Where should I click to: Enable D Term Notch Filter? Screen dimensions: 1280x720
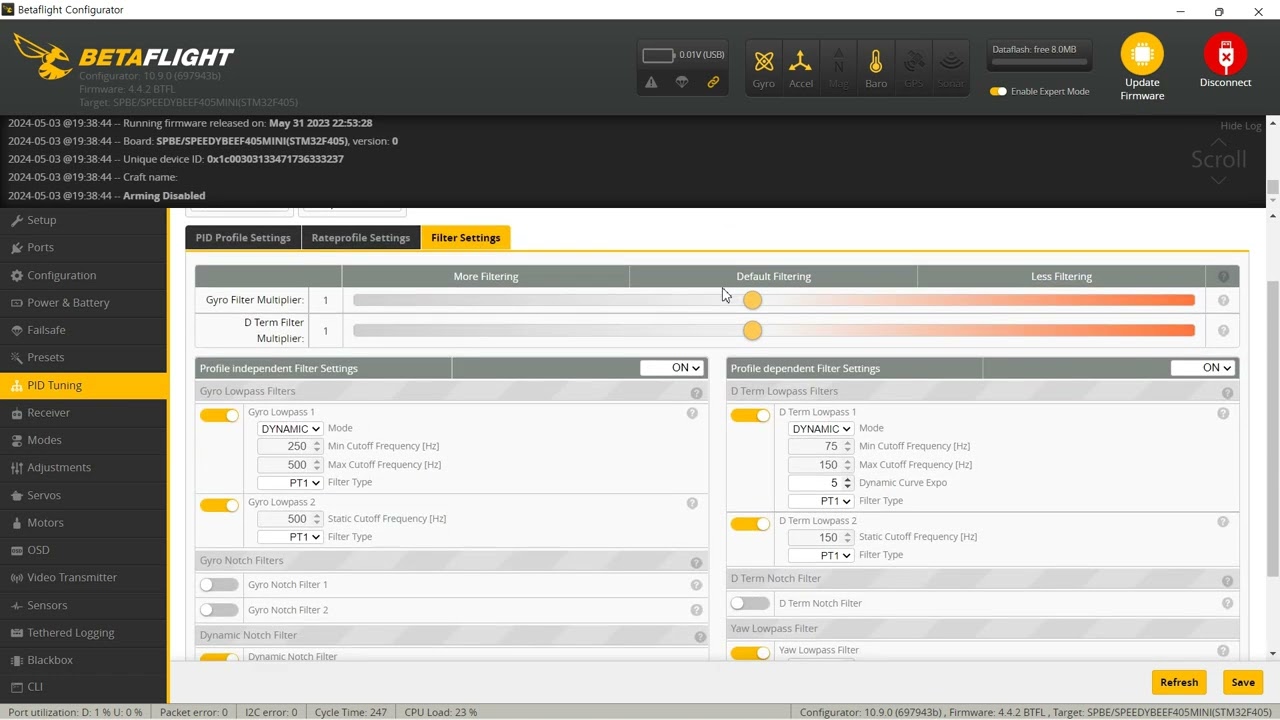point(750,603)
